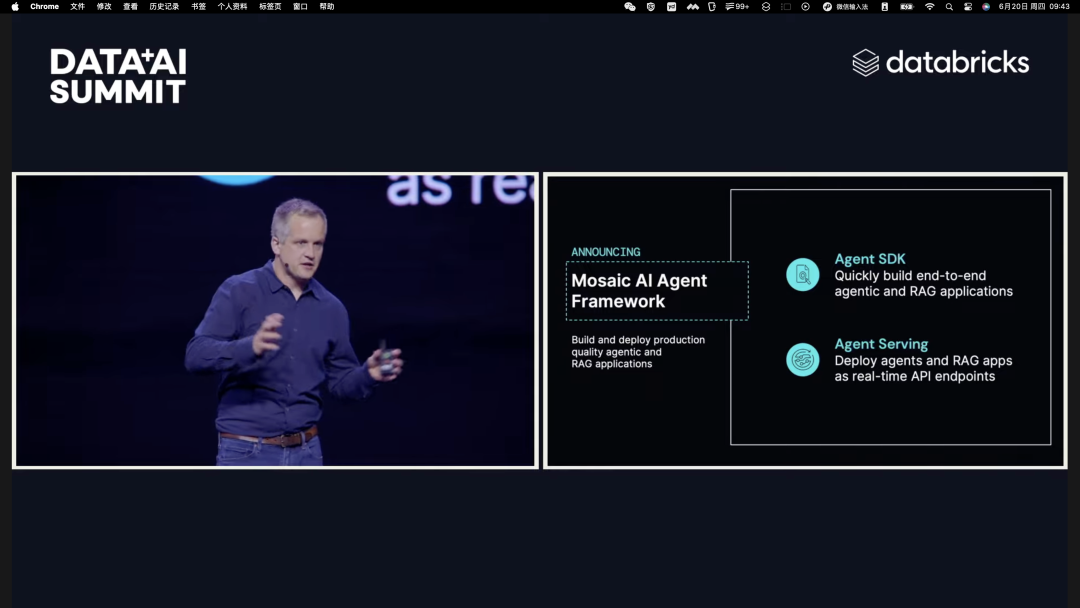Click the Agent Serving circular icon
1080x608 pixels.
[802, 359]
